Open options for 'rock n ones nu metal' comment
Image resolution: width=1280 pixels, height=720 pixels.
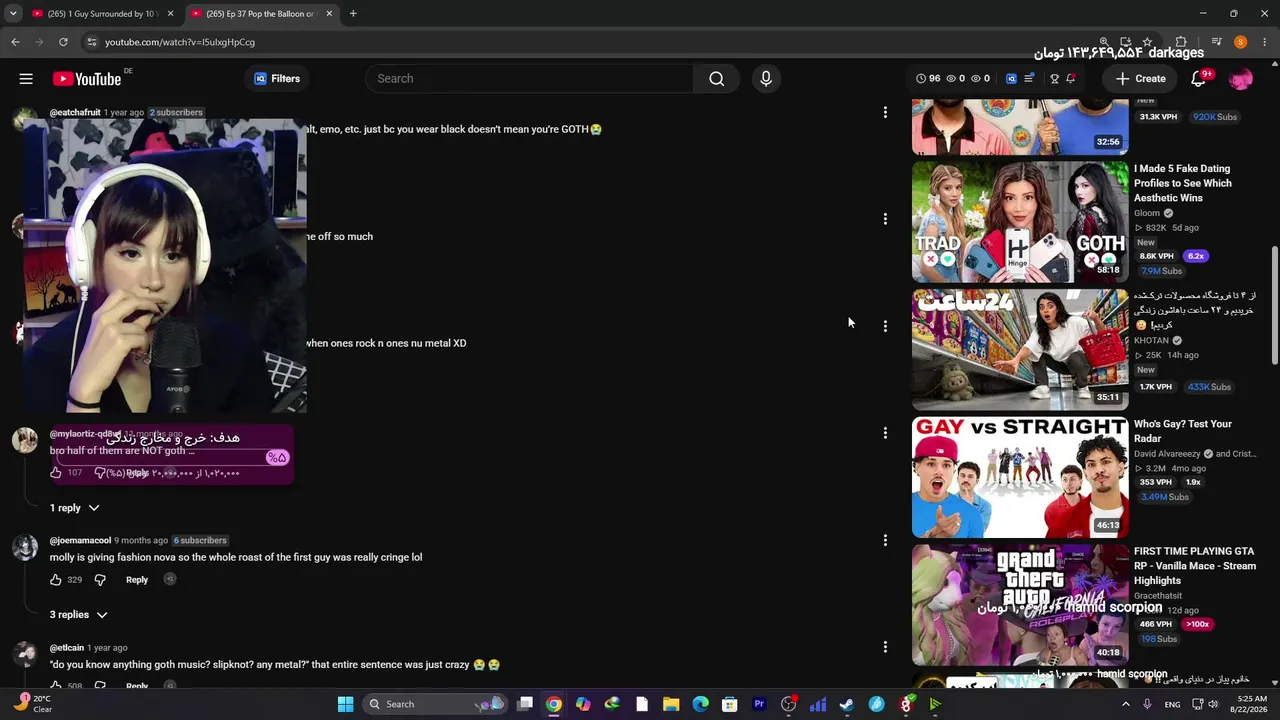coord(885,326)
